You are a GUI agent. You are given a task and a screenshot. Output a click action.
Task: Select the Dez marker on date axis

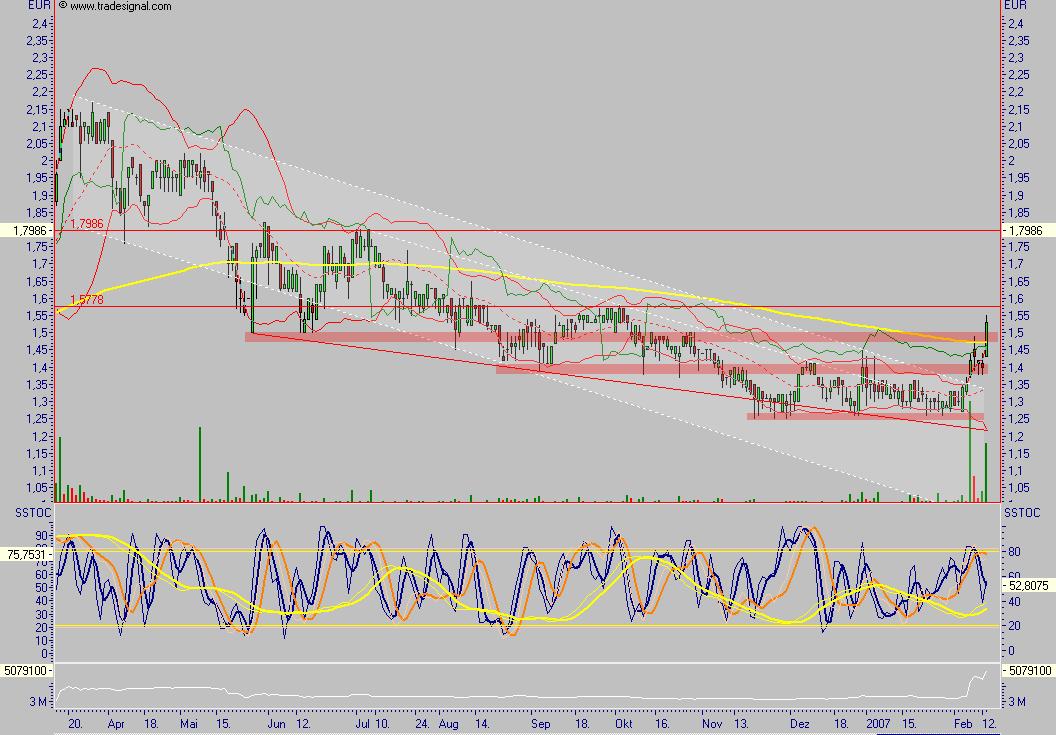799,722
